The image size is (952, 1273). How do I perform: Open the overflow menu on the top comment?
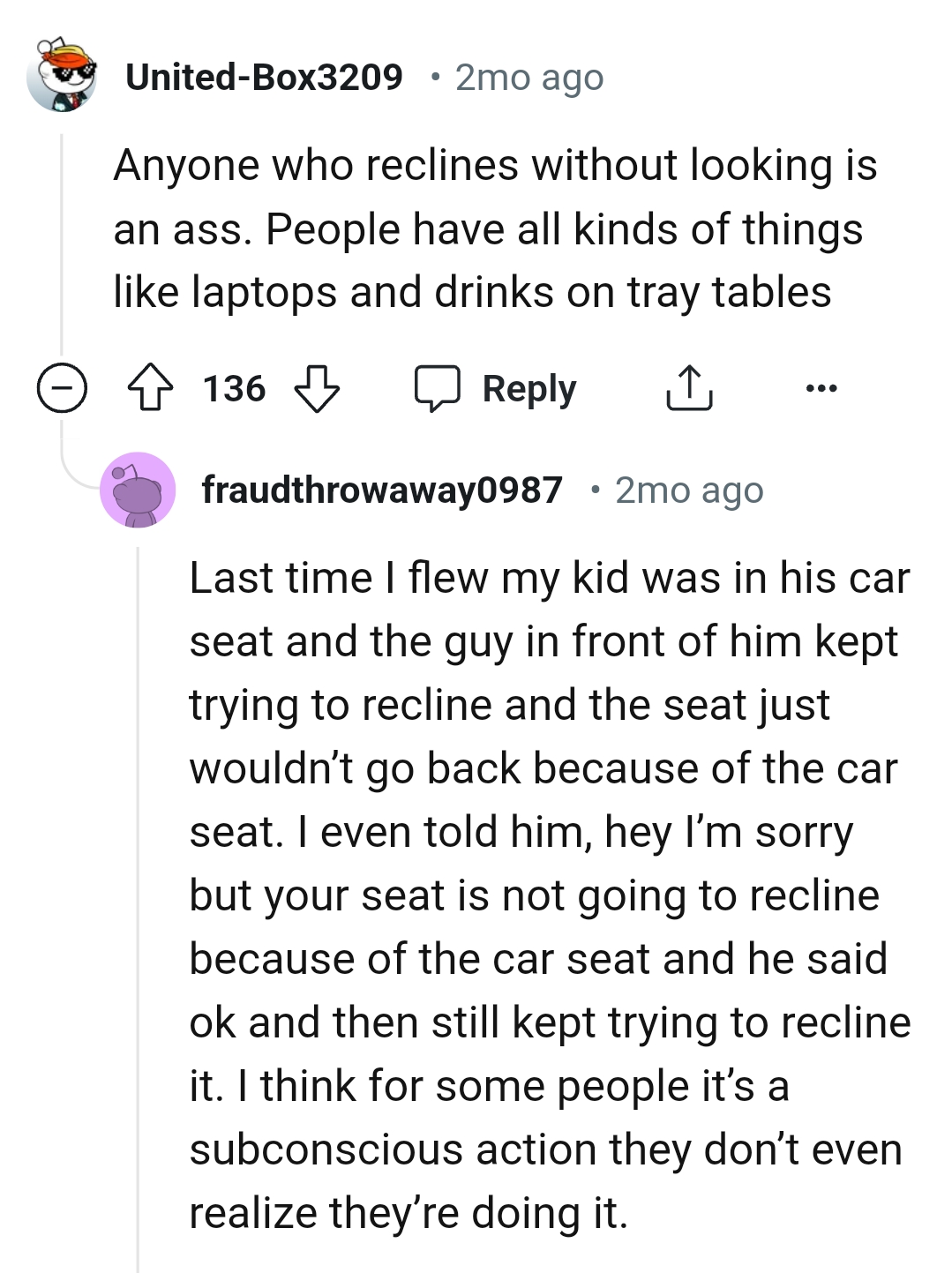coord(821,388)
